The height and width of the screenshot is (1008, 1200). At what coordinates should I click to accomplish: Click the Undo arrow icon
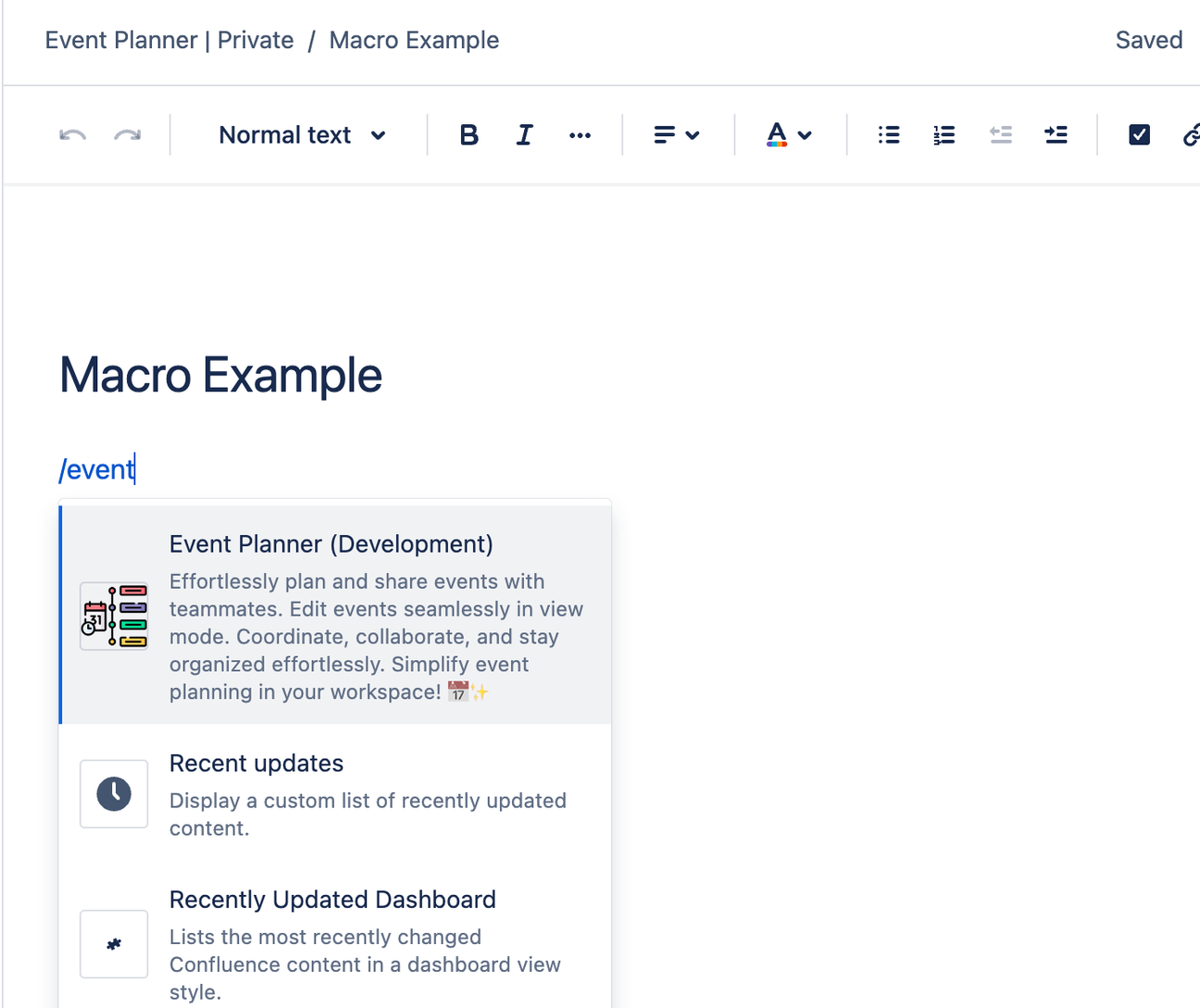(x=72, y=135)
